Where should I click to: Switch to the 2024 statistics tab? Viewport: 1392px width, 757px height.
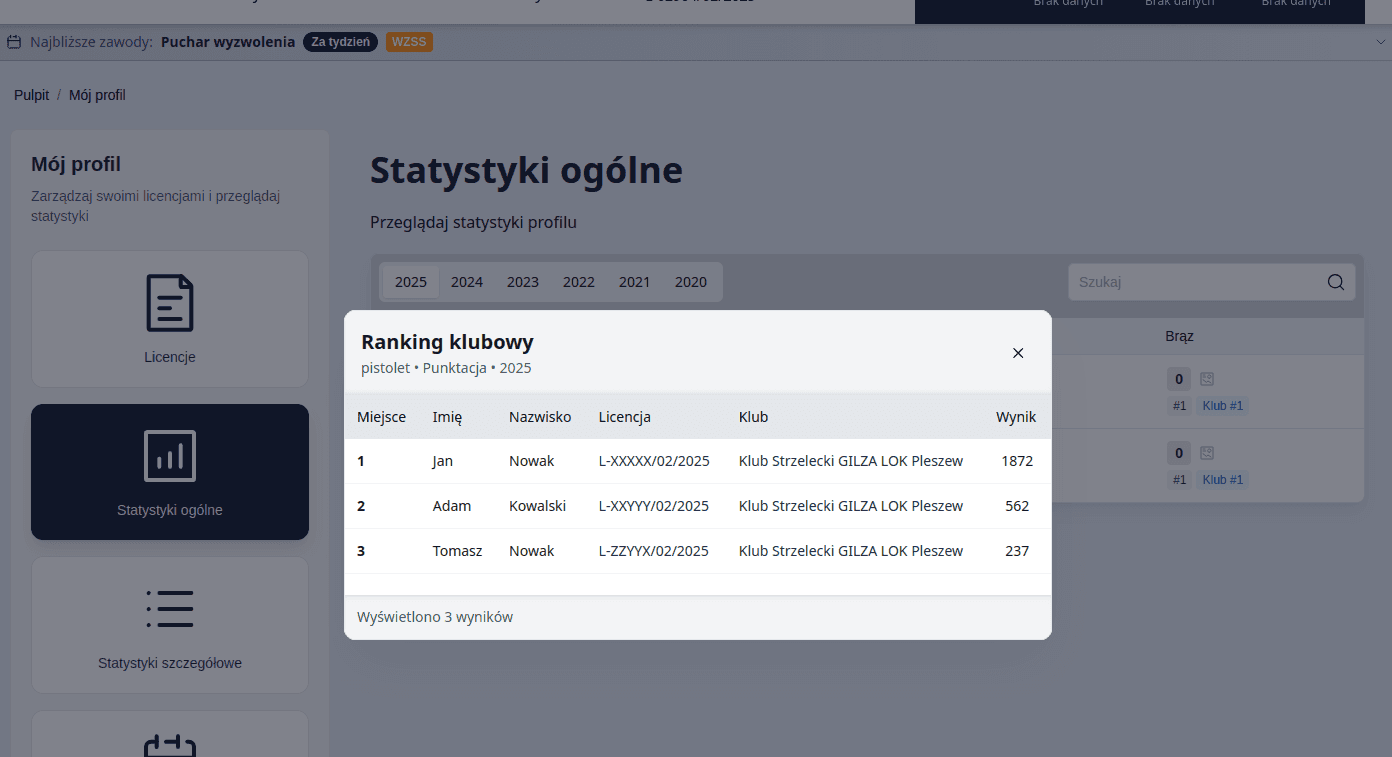(467, 282)
